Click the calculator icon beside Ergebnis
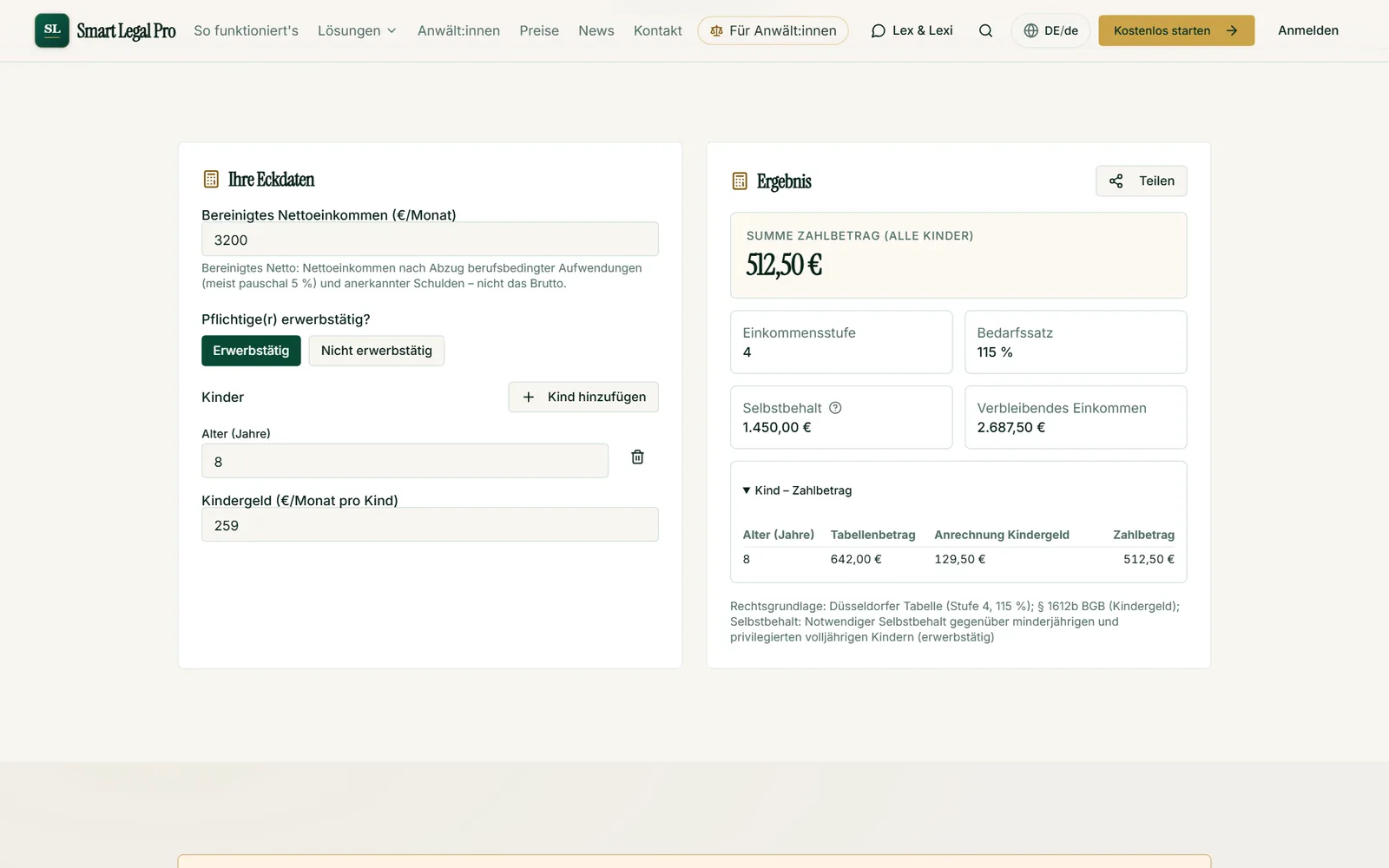The height and width of the screenshot is (868, 1389). tap(740, 181)
